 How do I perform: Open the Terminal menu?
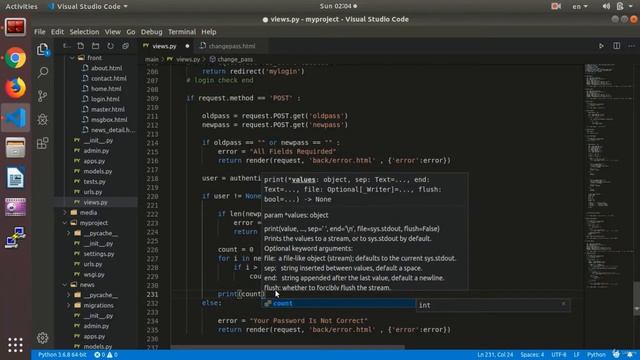(182, 32)
